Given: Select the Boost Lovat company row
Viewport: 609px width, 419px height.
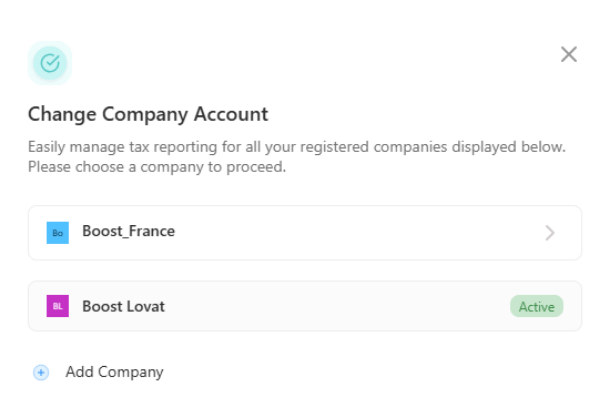Looking at the screenshot, I should click(305, 306).
